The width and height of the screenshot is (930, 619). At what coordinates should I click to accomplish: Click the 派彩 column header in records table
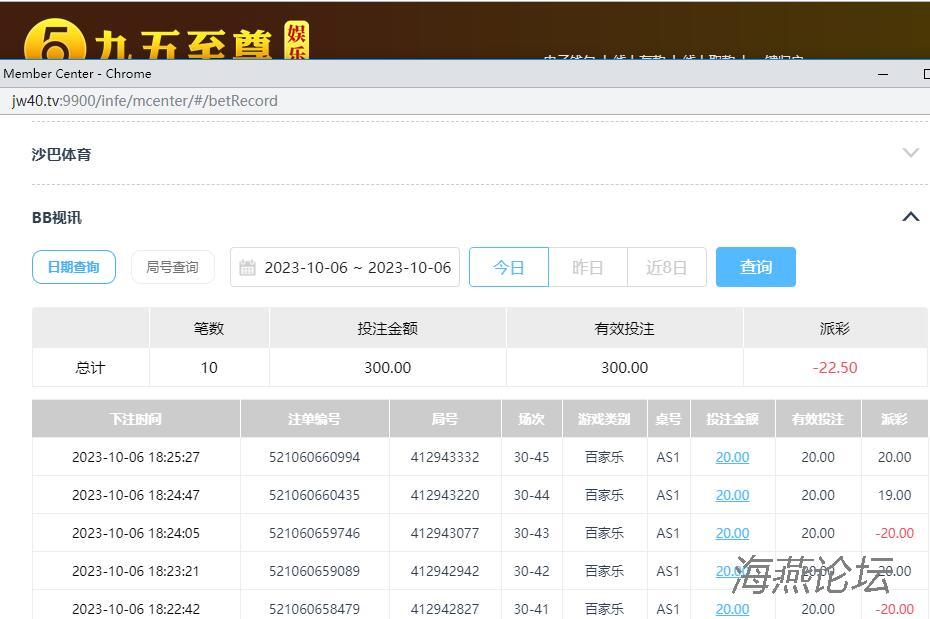tap(894, 419)
